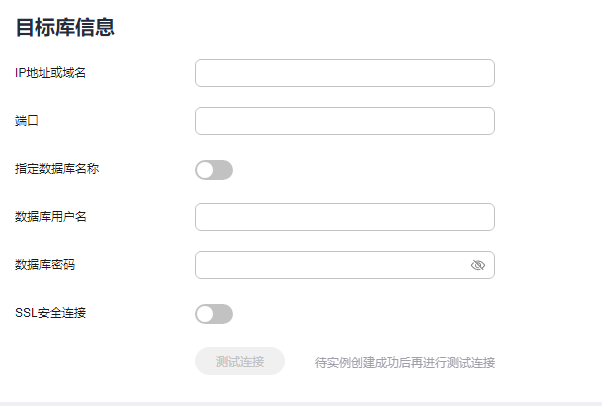
Task: Select the hint text 待实例创建成功后再进行测试连接
Action: pos(405,362)
